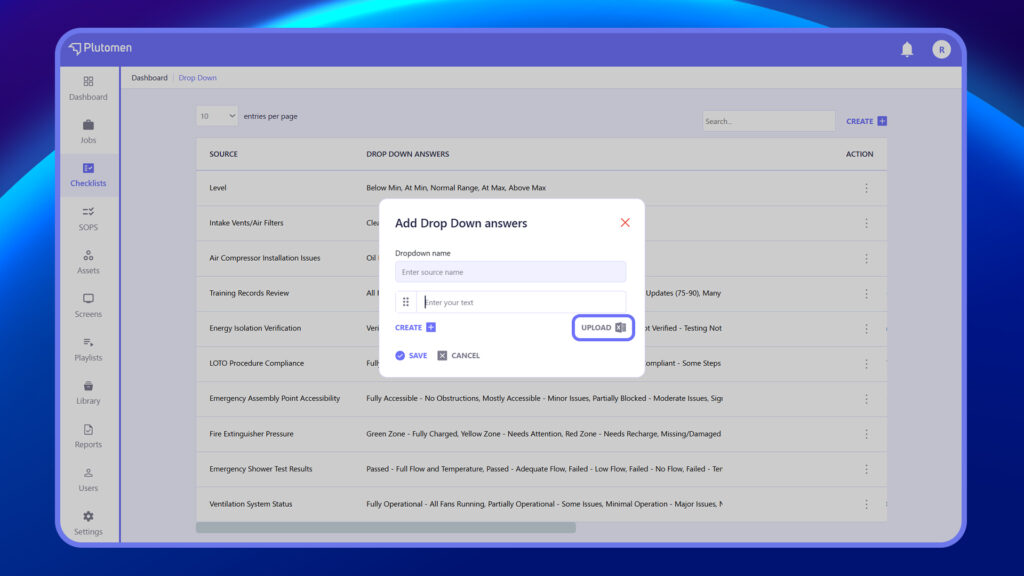Click 'Training Records Review' cell
The image size is (1024, 576).
point(249,293)
